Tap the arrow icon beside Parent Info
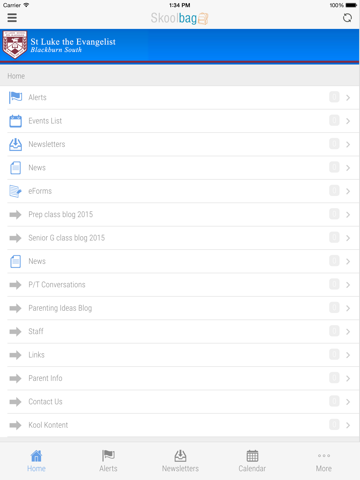 pos(15,378)
